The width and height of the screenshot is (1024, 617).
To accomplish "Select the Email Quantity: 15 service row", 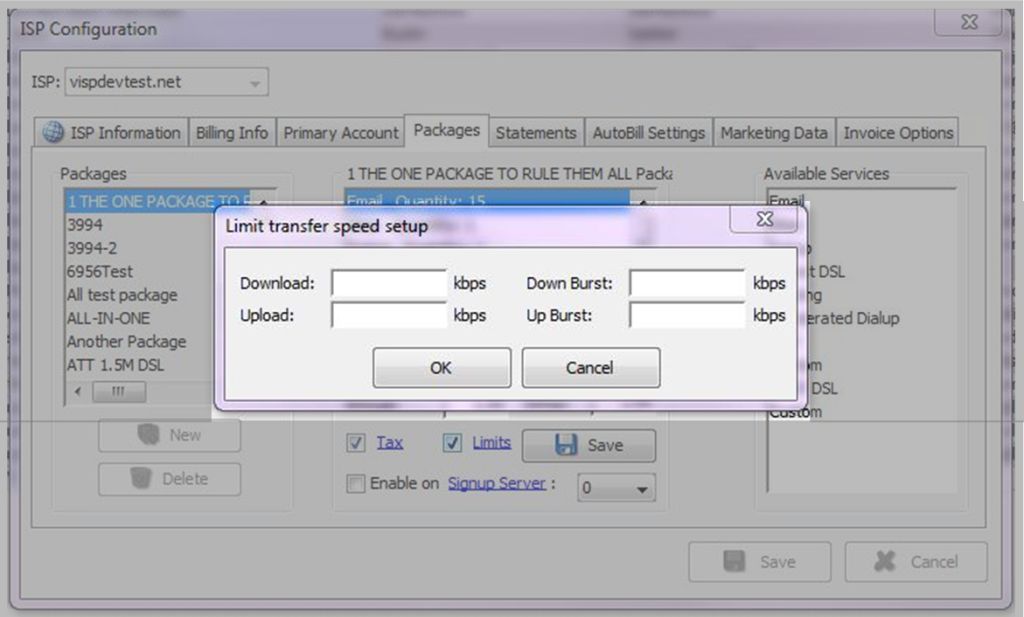I will (x=487, y=198).
